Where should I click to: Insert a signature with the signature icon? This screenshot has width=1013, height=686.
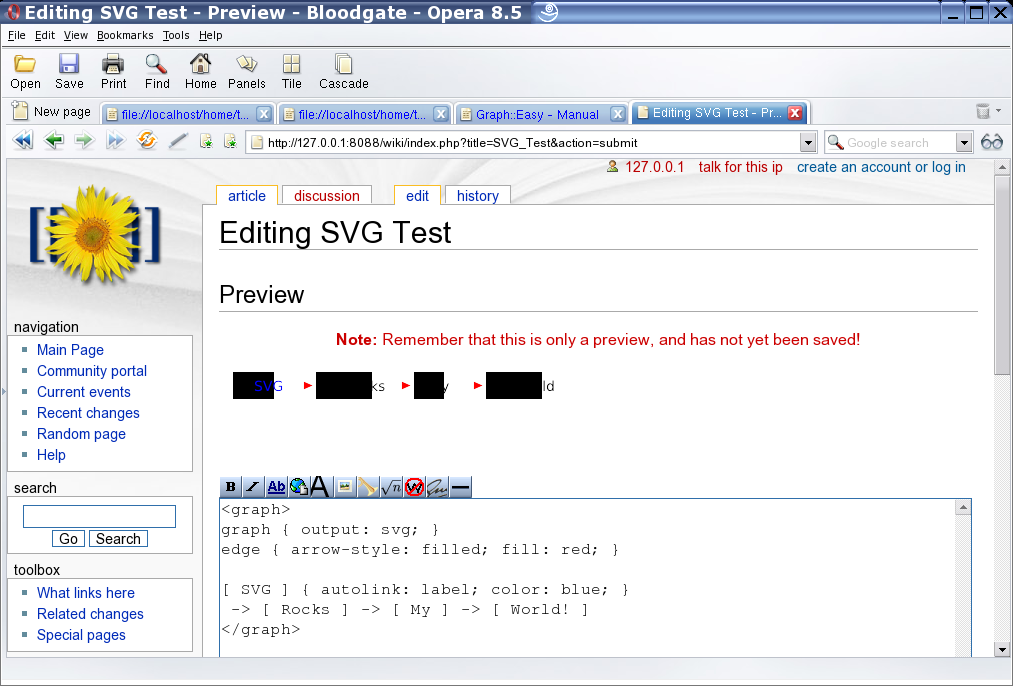pos(437,487)
